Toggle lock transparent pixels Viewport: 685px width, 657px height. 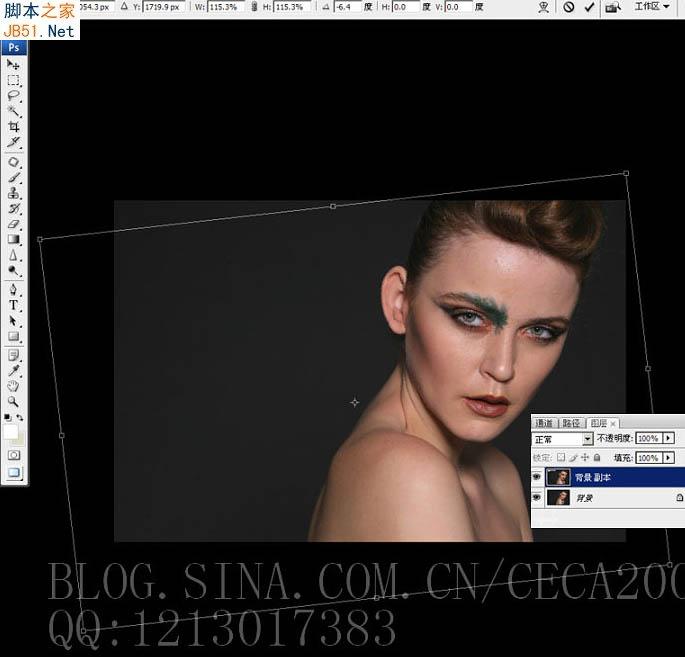(x=561, y=457)
